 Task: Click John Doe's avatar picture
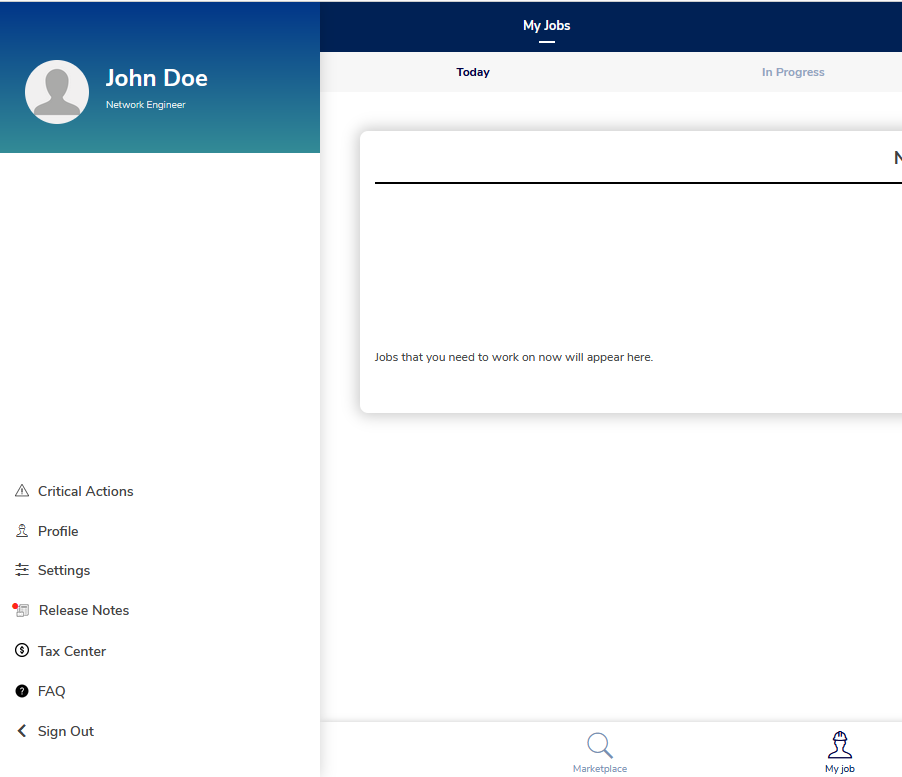pos(57,92)
